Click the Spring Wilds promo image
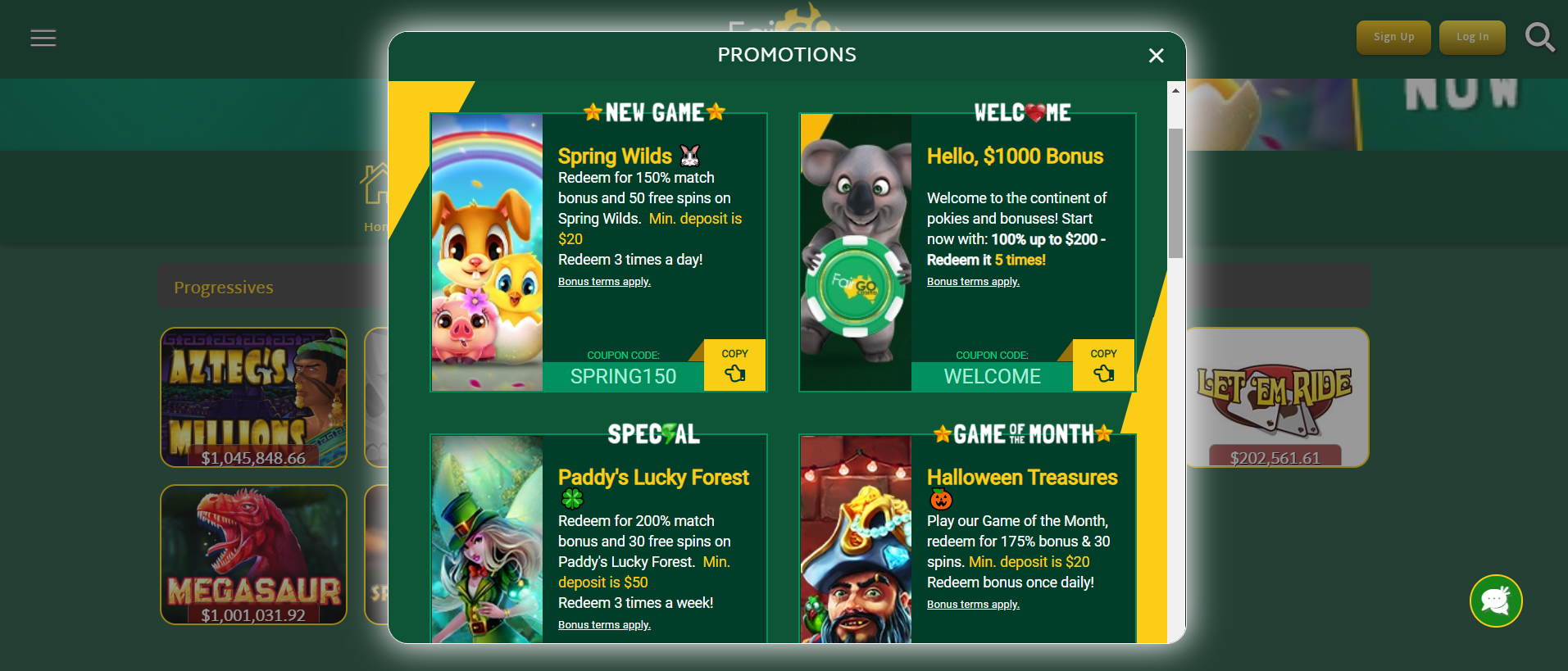This screenshot has height=671, width=1568. point(487,252)
